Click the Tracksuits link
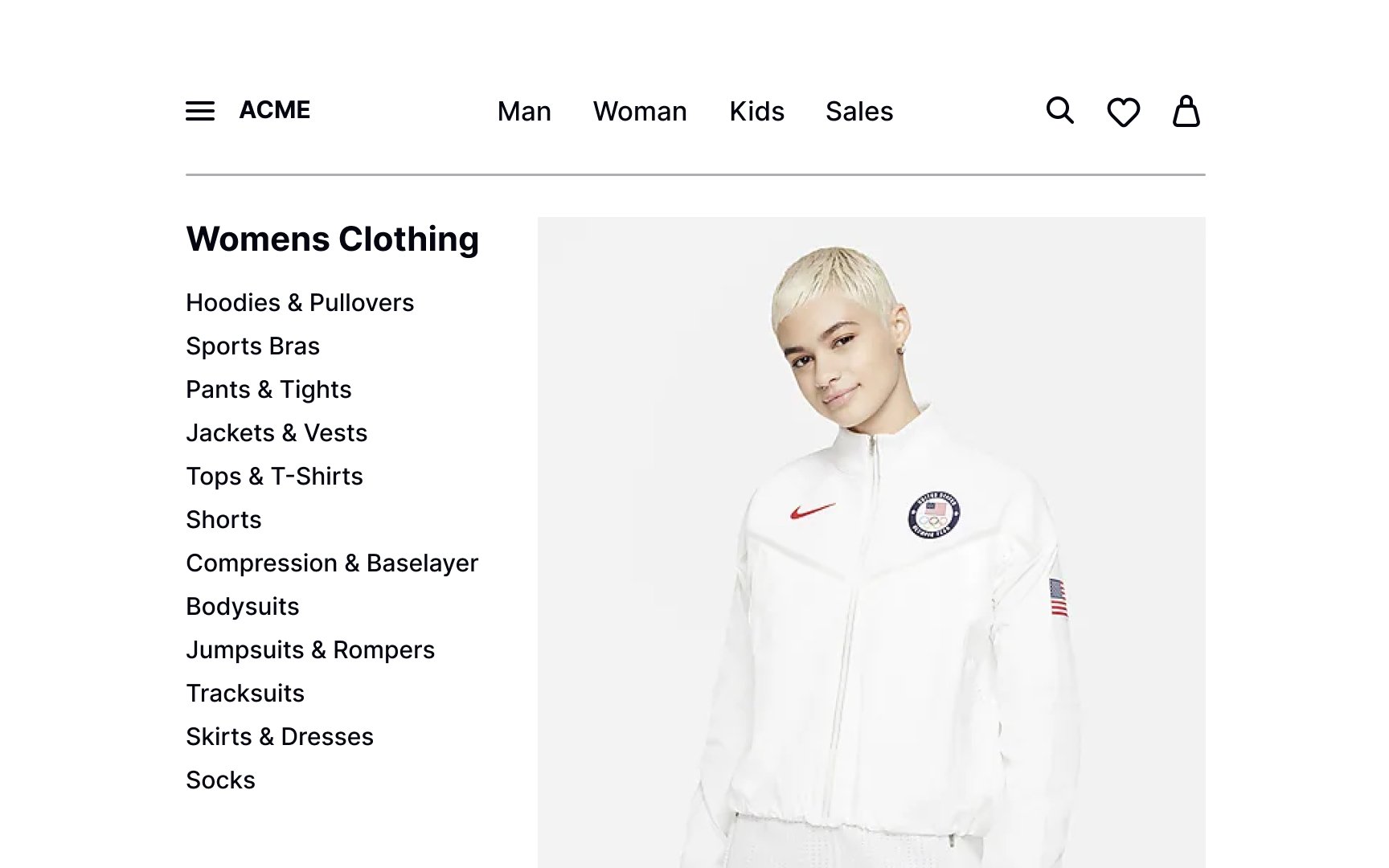The width and height of the screenshot is (1389, 868). pyautogui.click(x=245, y=694)
